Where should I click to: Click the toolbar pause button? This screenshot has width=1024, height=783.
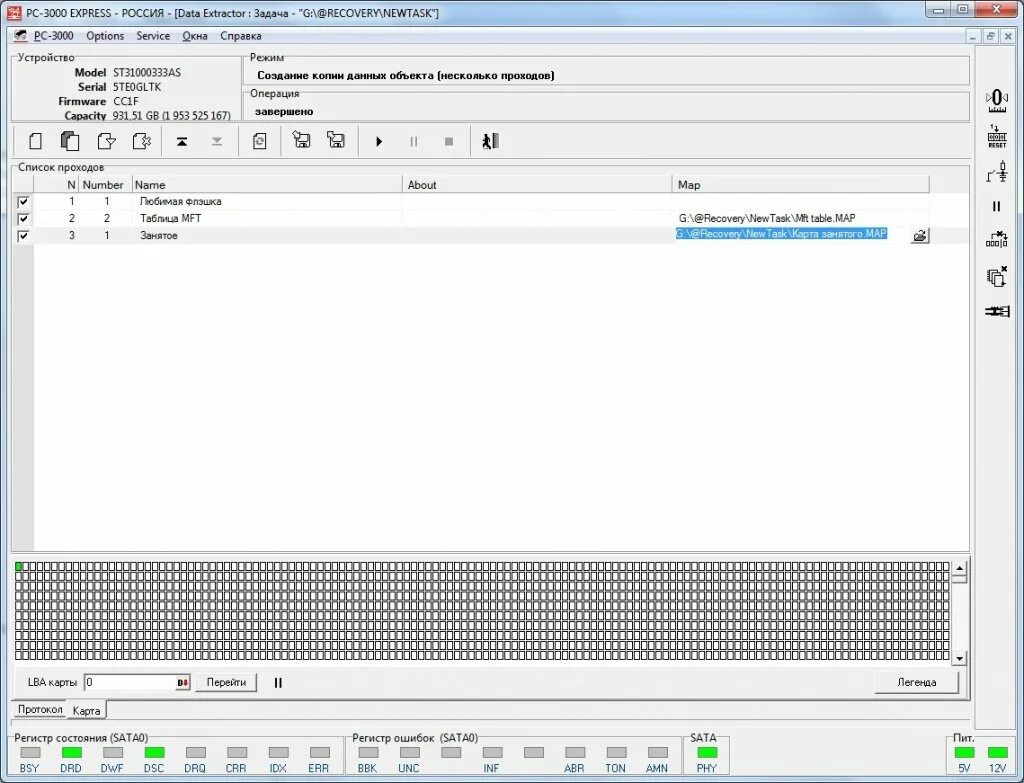tap(413, 142)
